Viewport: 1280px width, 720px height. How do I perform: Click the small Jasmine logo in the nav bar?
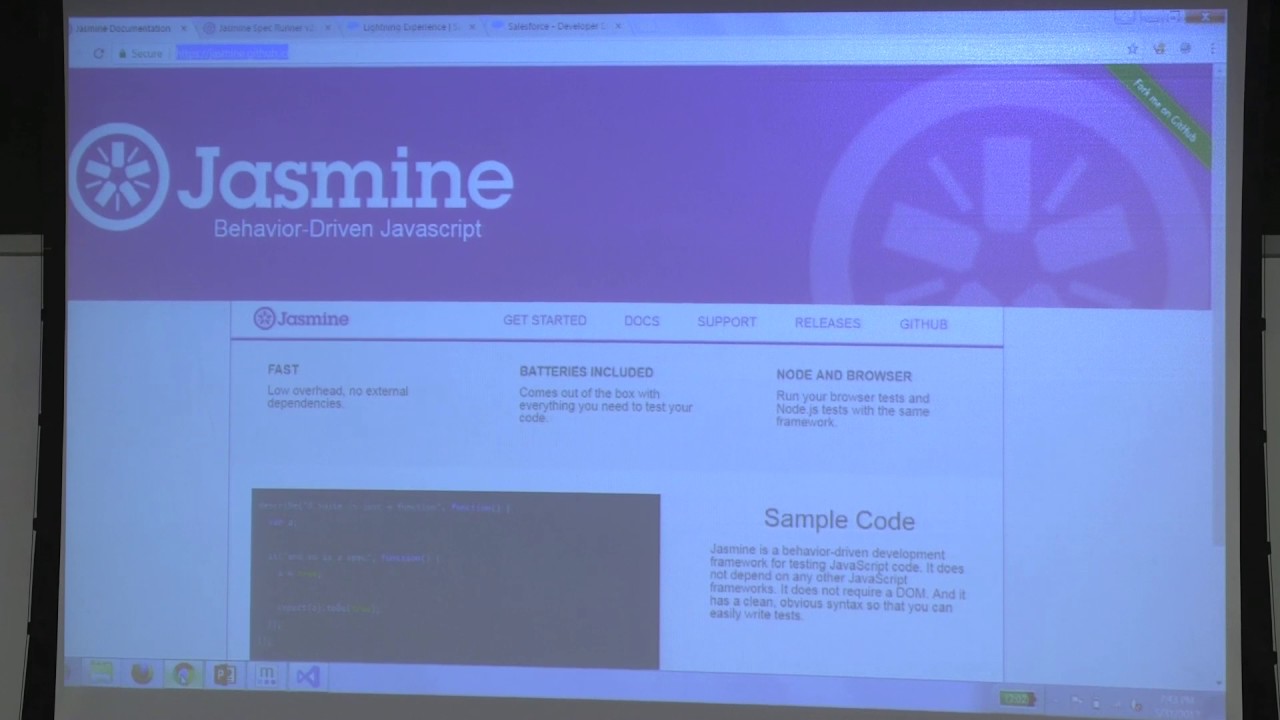pos(301,319)
